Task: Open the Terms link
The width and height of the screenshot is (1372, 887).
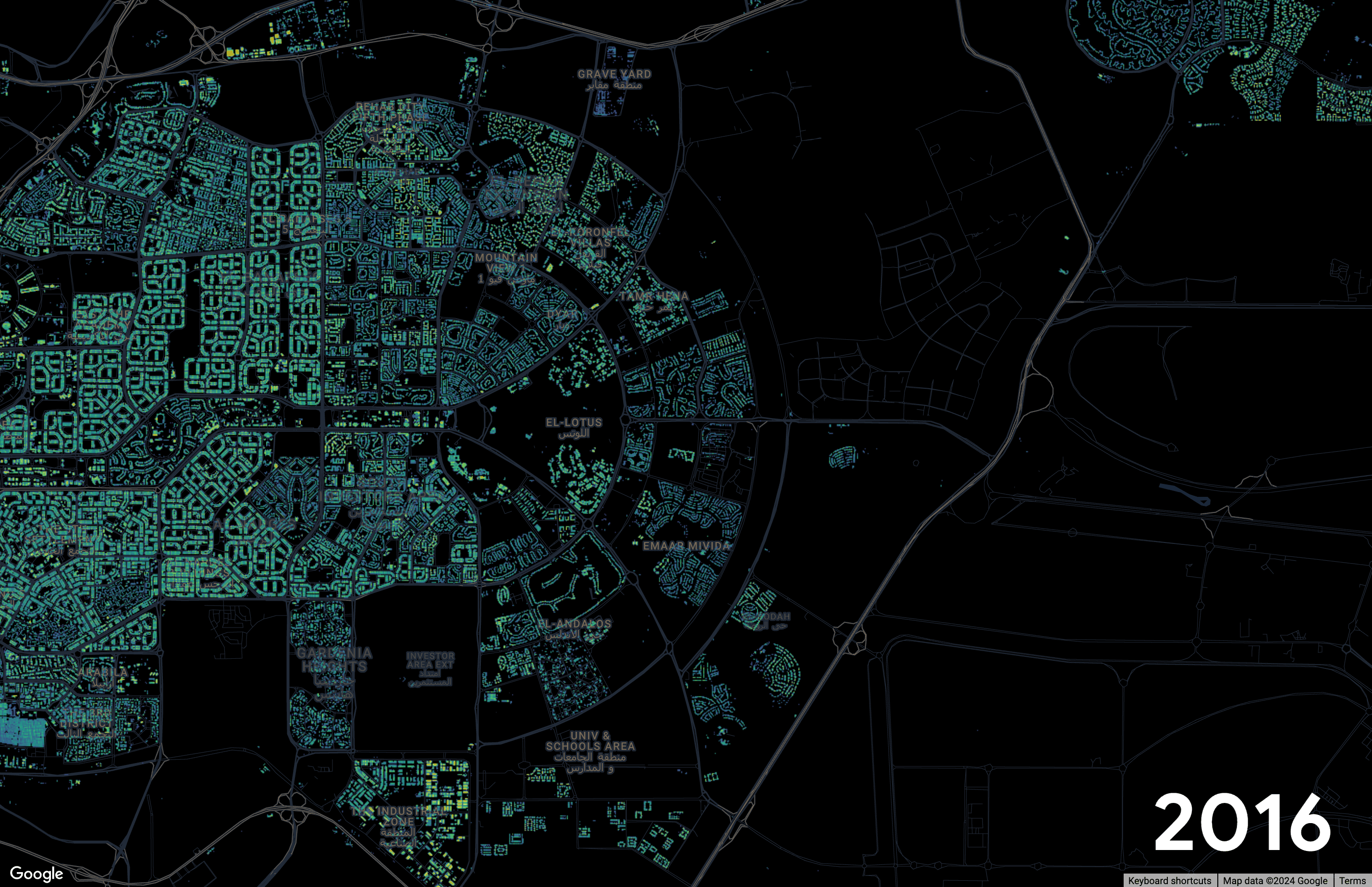Action: 1352,881
